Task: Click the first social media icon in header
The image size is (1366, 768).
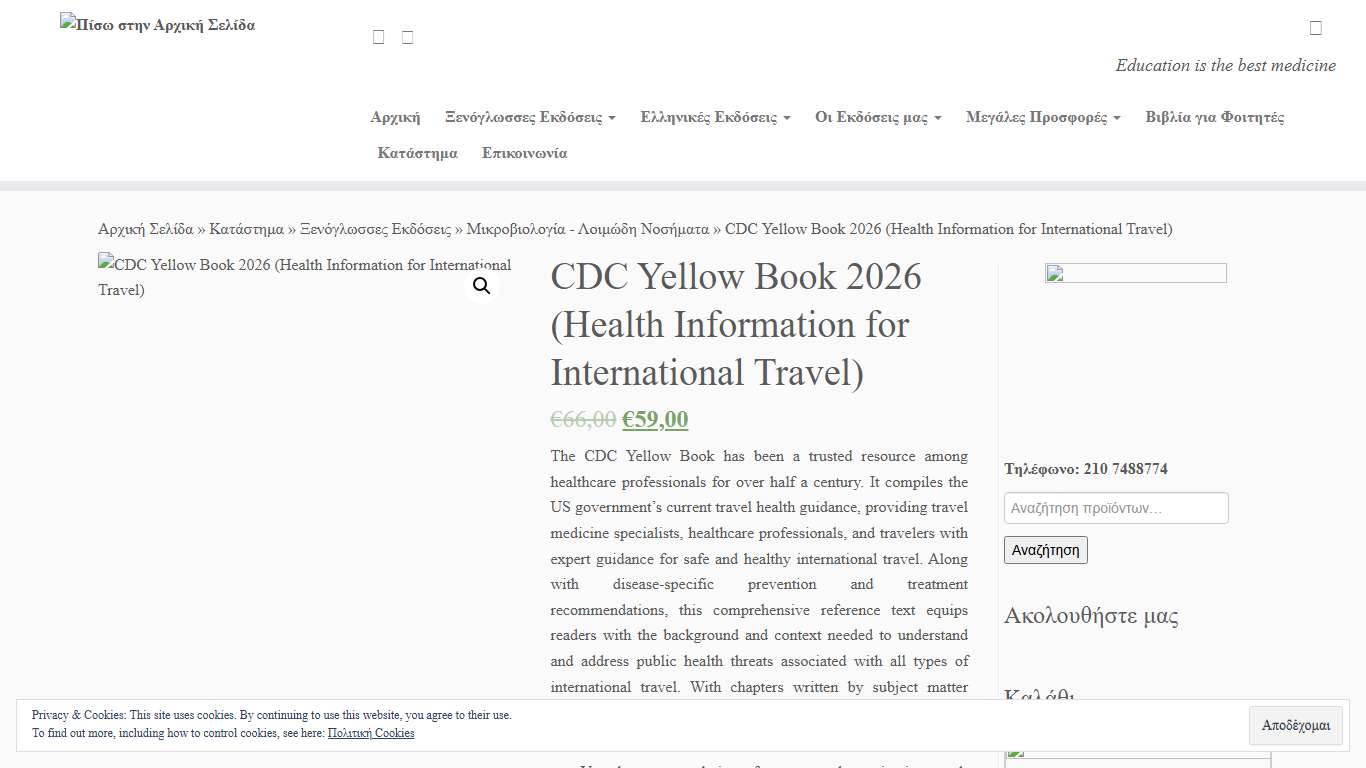Action: [x=378, y=36]
